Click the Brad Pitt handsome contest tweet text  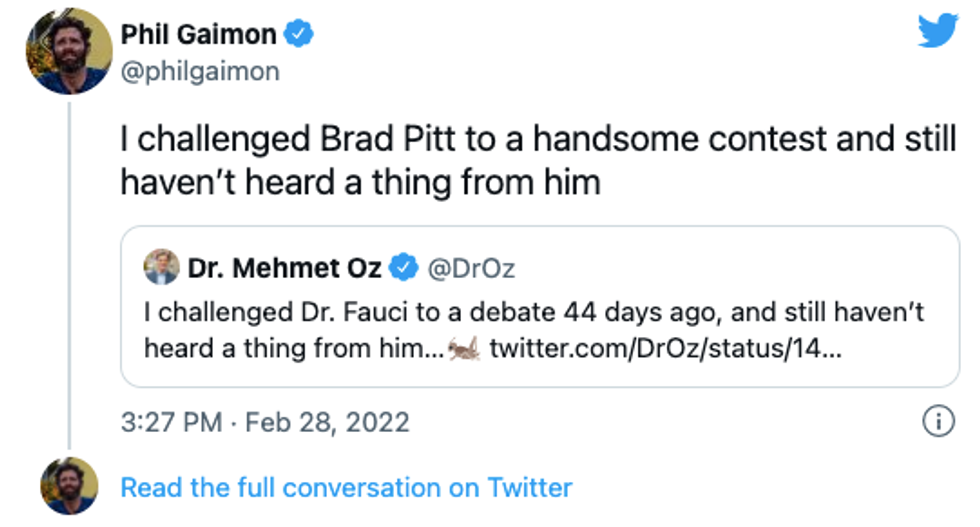point(538,140)
